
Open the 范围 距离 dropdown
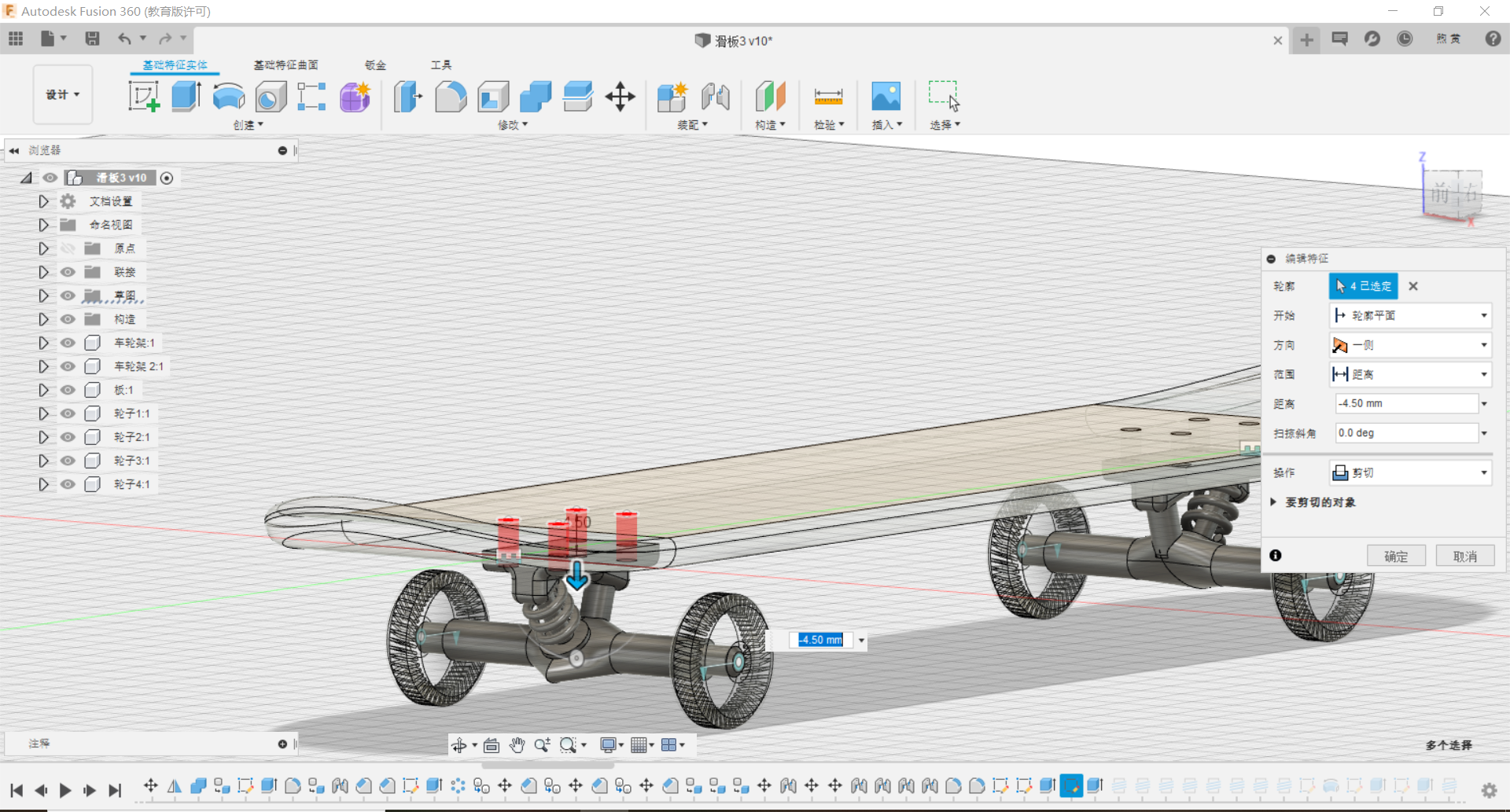(1411, 374)
